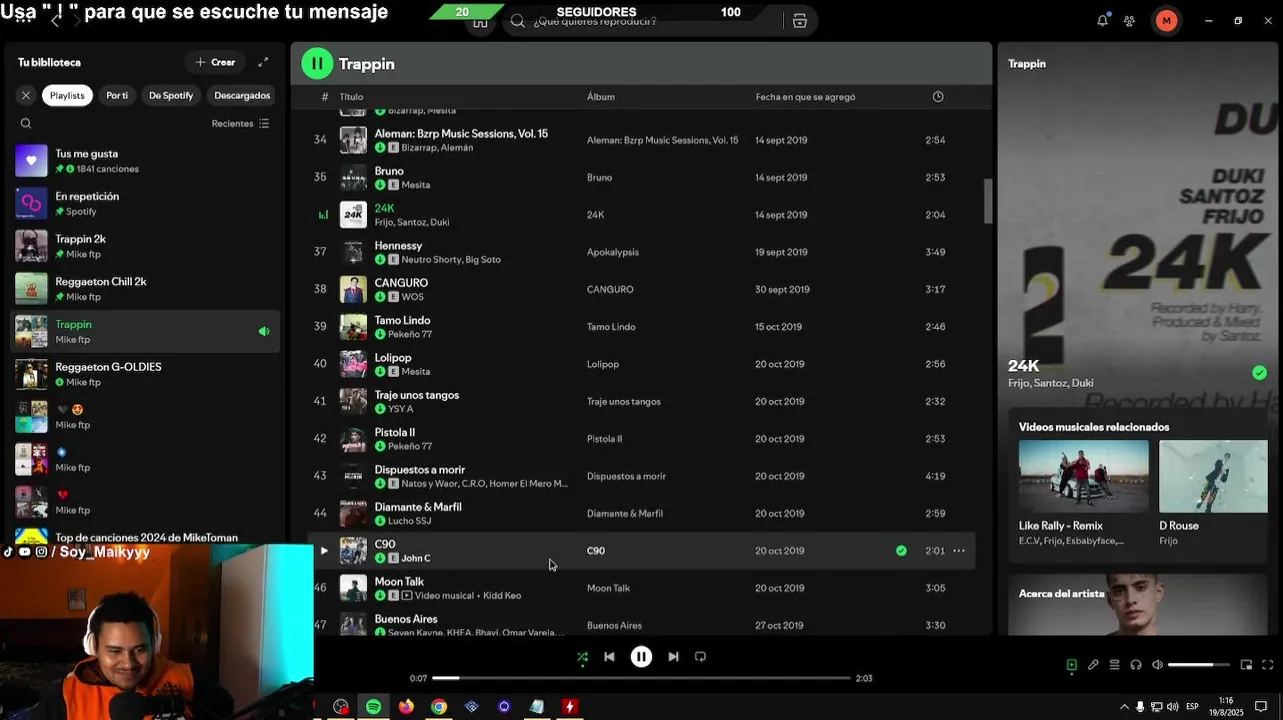
Task: Open the mini player icon
Action: click(x=1246, y=665)
